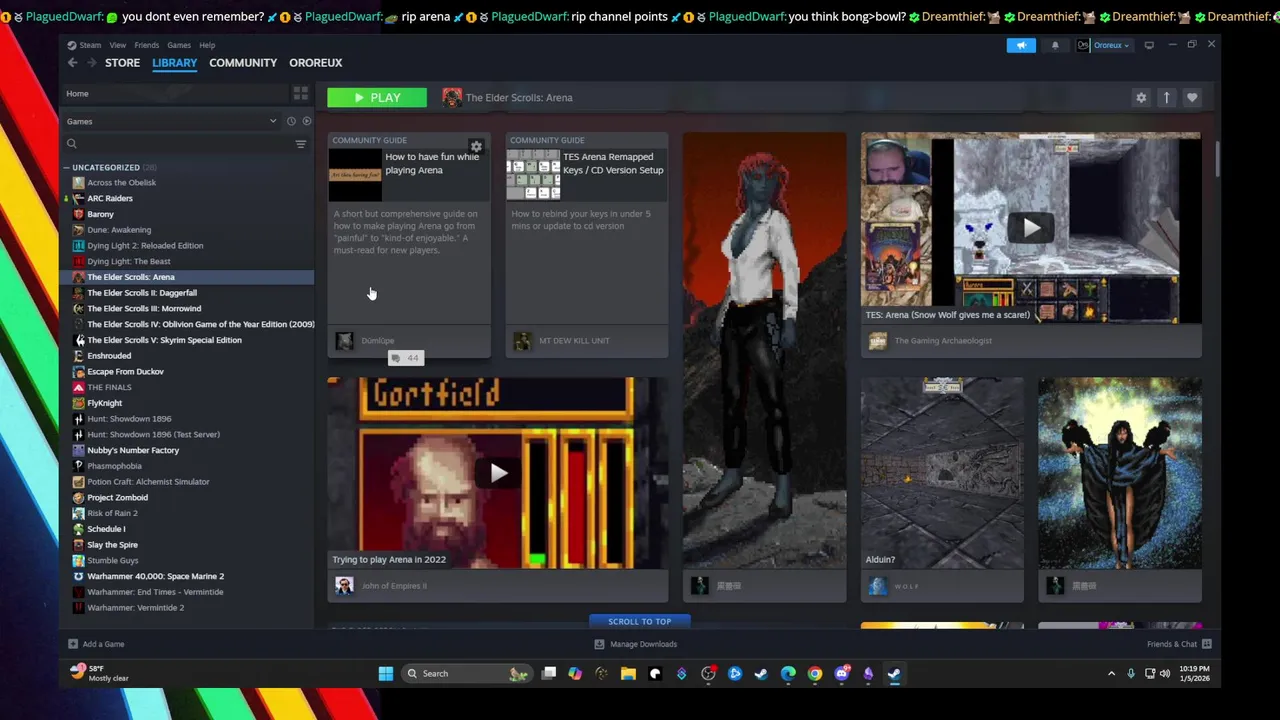The width and height of the screenshot is (1280, 720).
Task: Select The Elder Scrolls II: Daggerfall
Action: (x=142, y=293)
